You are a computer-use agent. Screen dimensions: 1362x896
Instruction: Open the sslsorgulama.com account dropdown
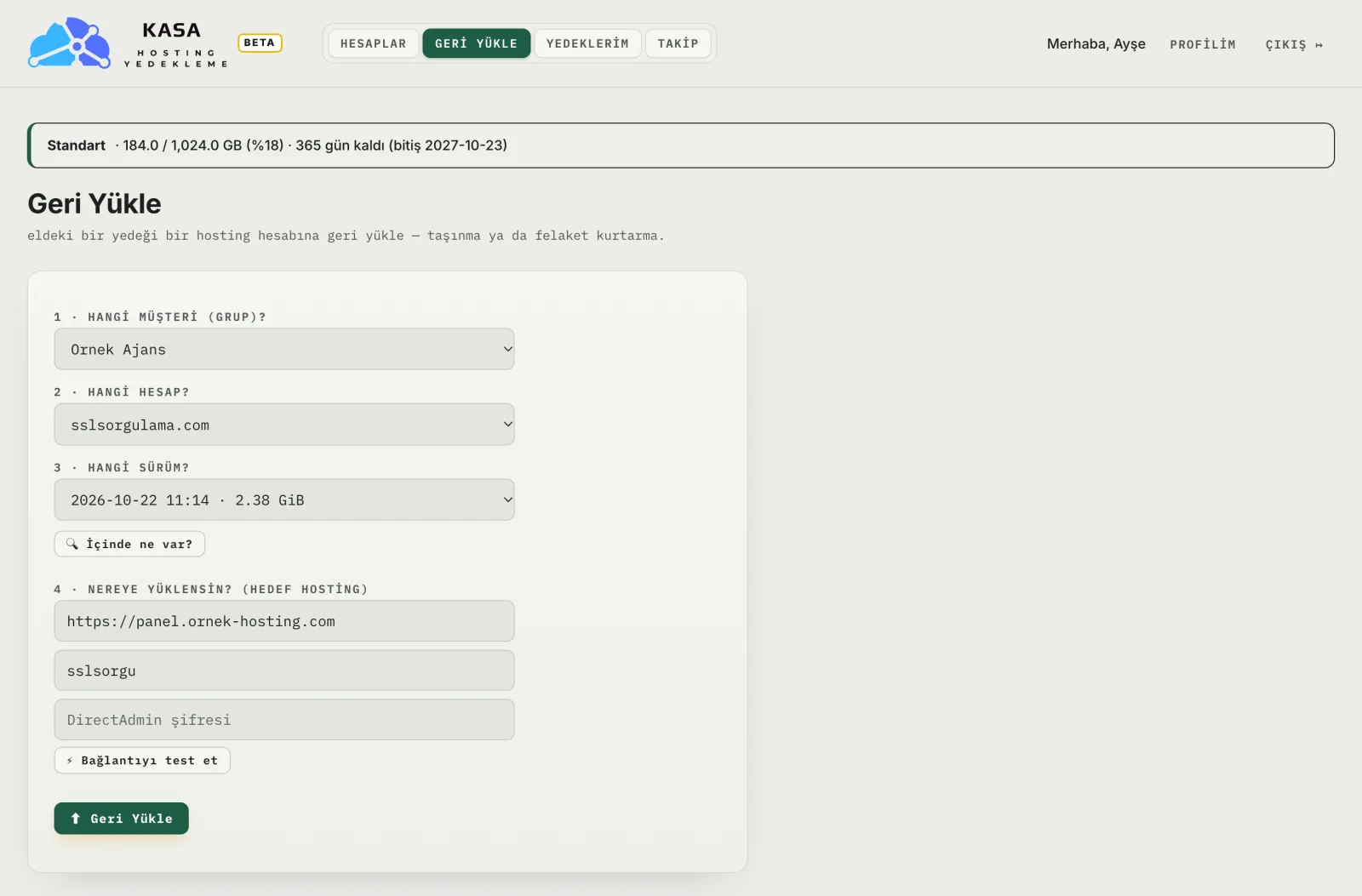click(x=284, y=425)
